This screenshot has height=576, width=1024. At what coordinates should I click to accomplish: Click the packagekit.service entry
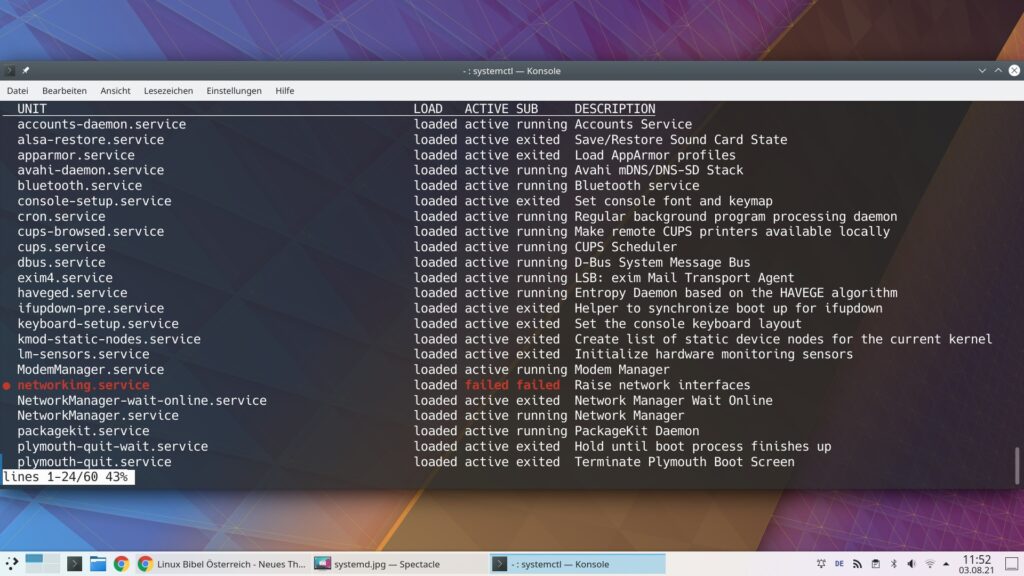coord(84,431)
